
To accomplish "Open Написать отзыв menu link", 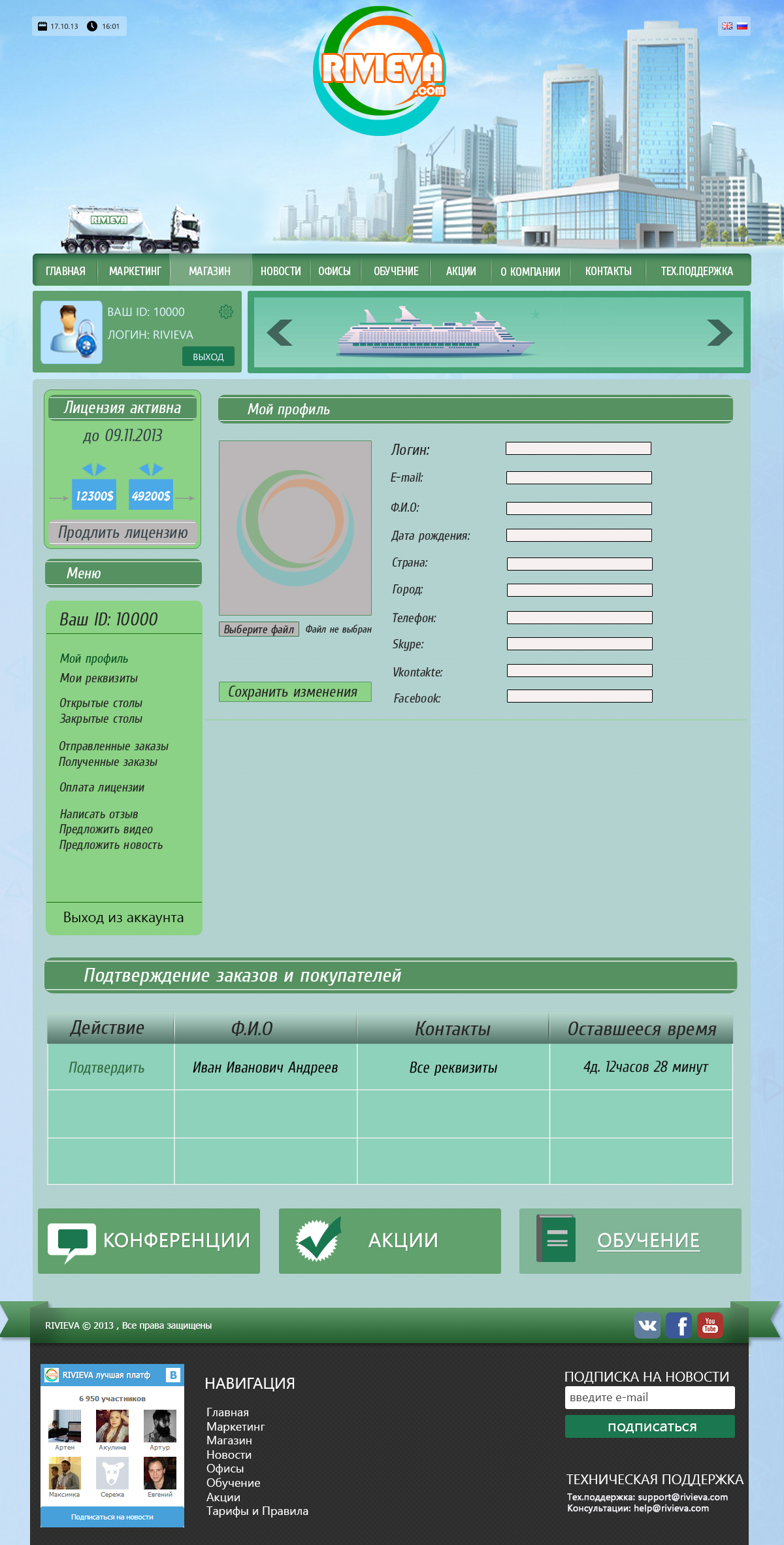I will click(x=99, y=814).
